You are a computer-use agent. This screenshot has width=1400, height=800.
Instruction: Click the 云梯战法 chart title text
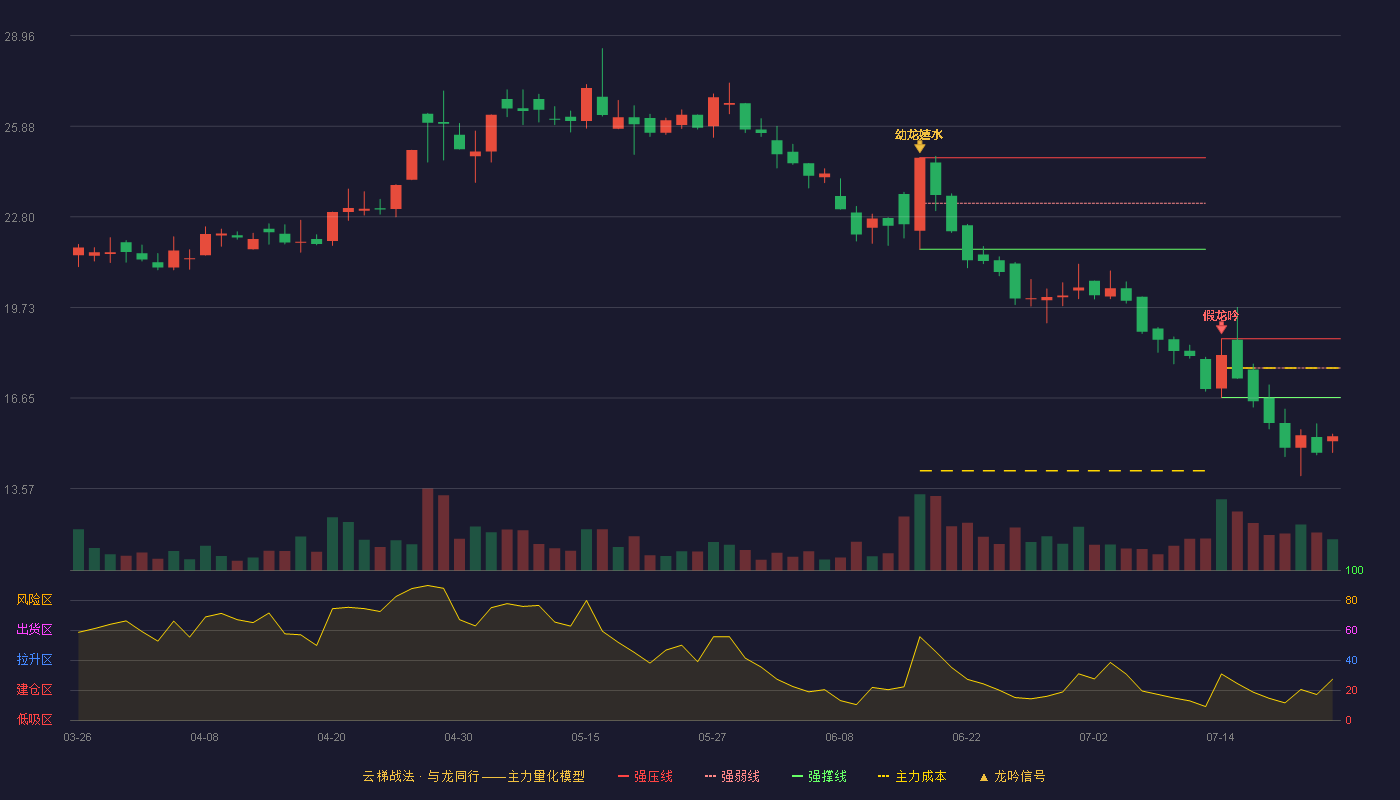[x=388, y=776]
